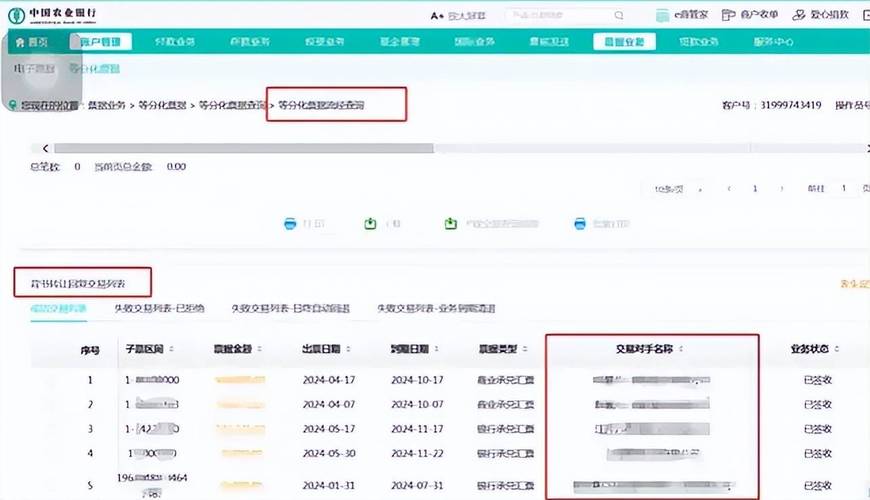Image resolution: width=870 pixels, height=500 pixels.
Task: Click the rightmost blue print icon
Action: (580, 224)
